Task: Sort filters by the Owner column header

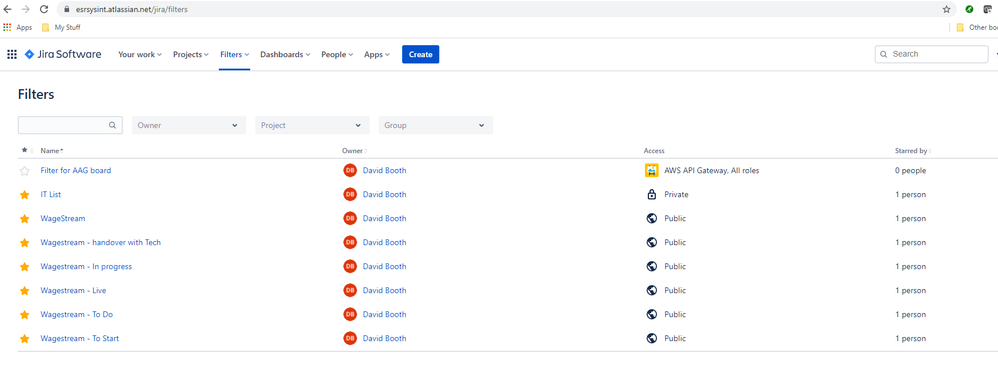Action: pyautogui.click(x=355, y=151)
